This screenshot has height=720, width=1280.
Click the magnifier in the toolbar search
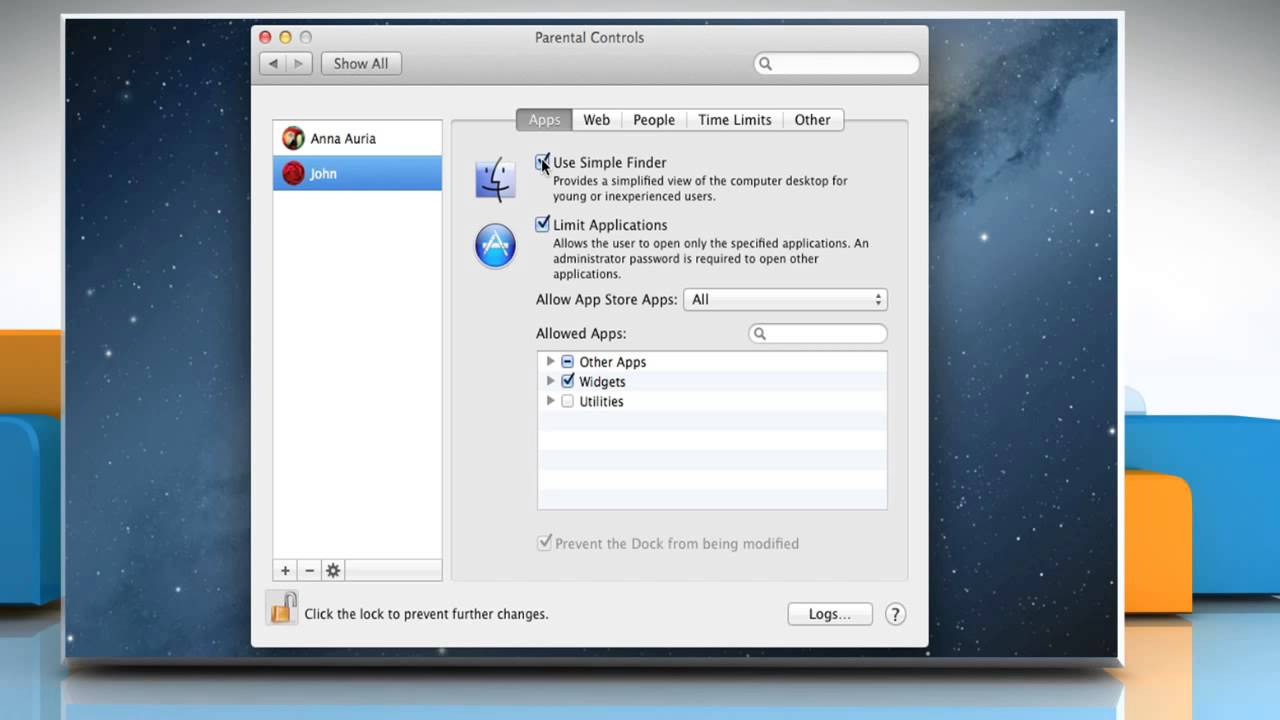(765, 64)
